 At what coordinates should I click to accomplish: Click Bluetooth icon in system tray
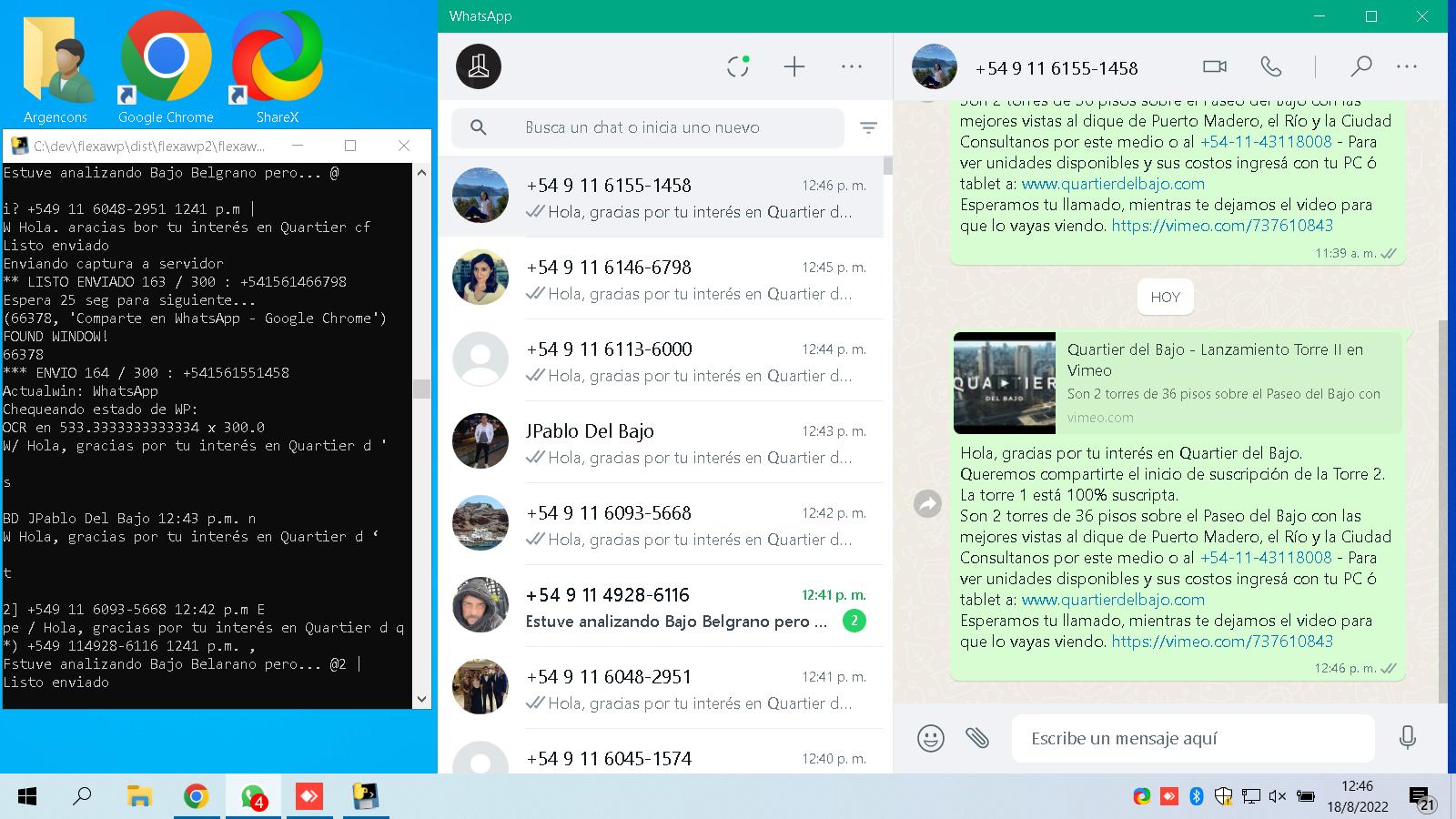point(1197,796)
